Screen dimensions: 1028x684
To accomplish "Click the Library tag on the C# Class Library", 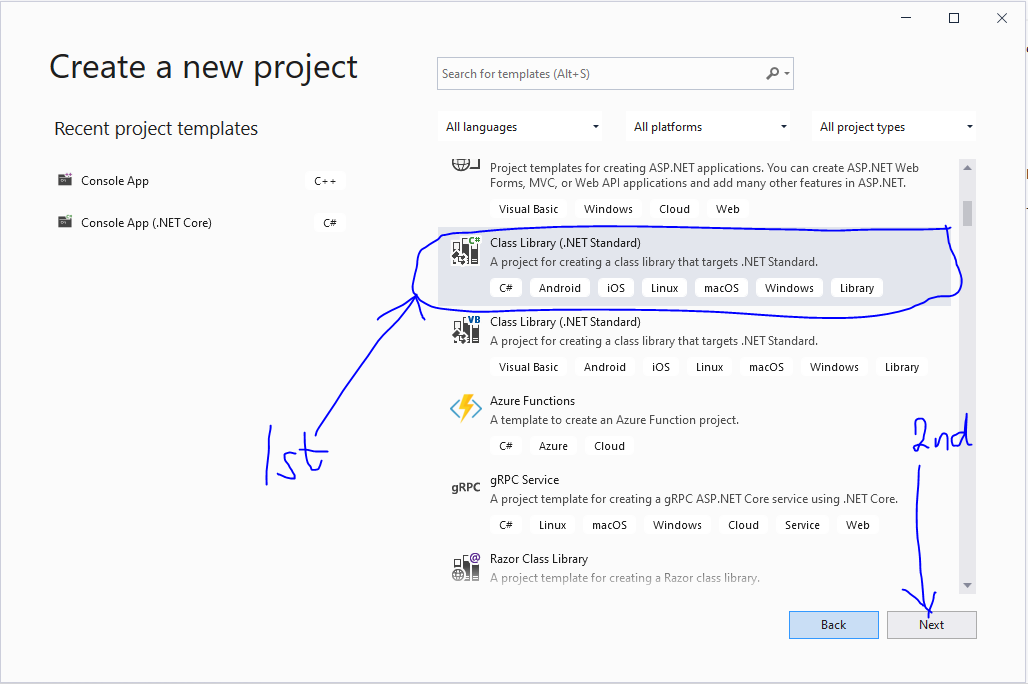I will (857, 288).
